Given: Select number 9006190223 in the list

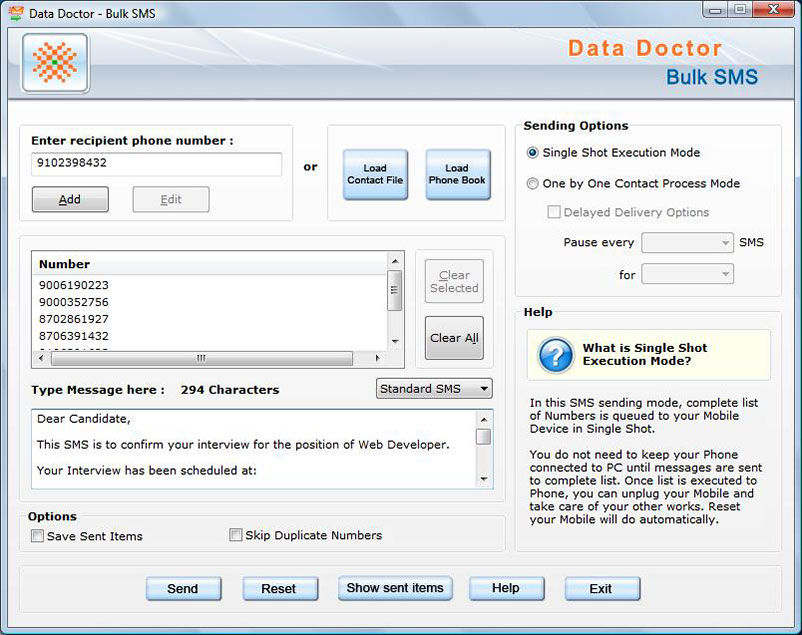Looking at the screenshot, I should pyautogui.click(x=74, y=285).
